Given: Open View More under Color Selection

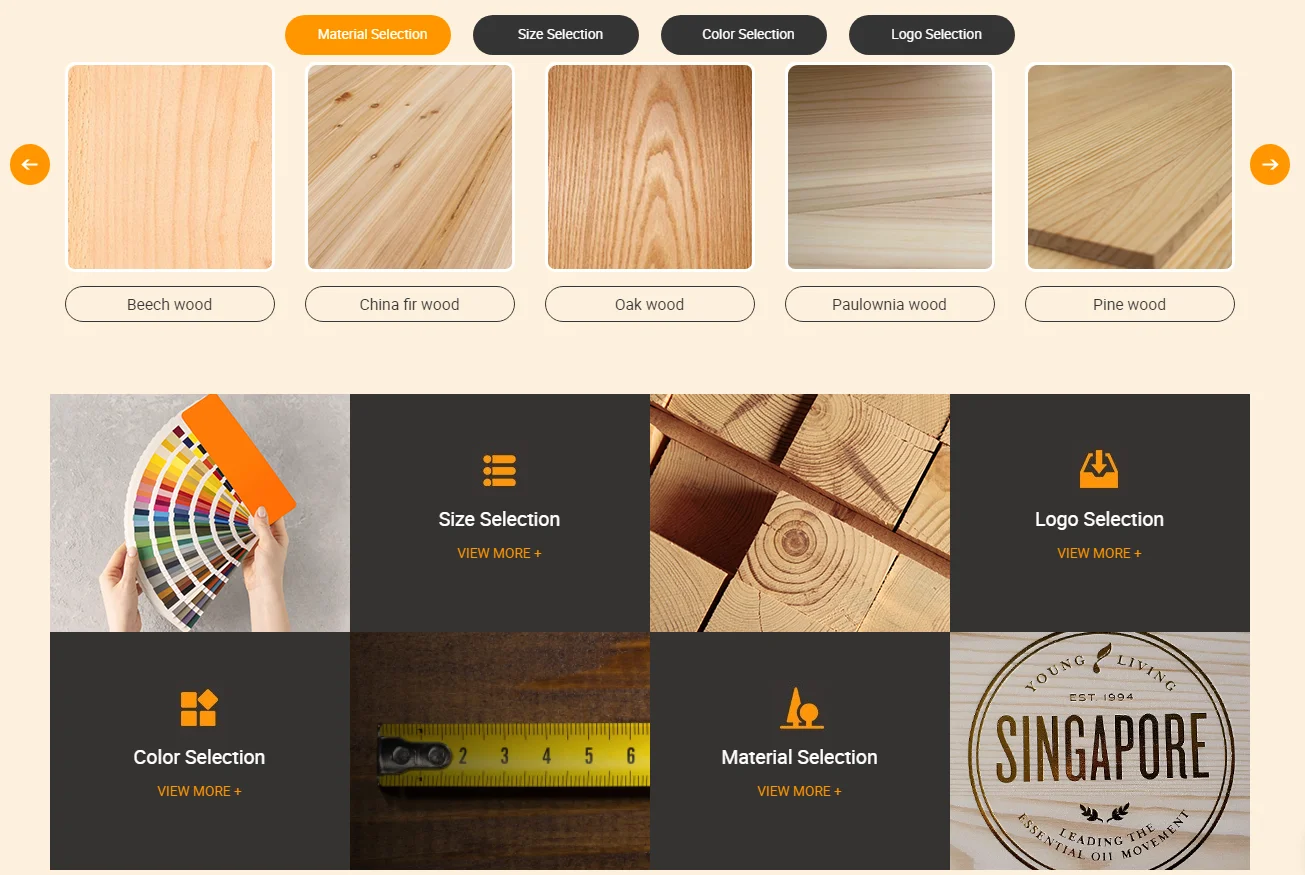Looking at the screenshot, I should pyautogui.click(x=199, y=791).
